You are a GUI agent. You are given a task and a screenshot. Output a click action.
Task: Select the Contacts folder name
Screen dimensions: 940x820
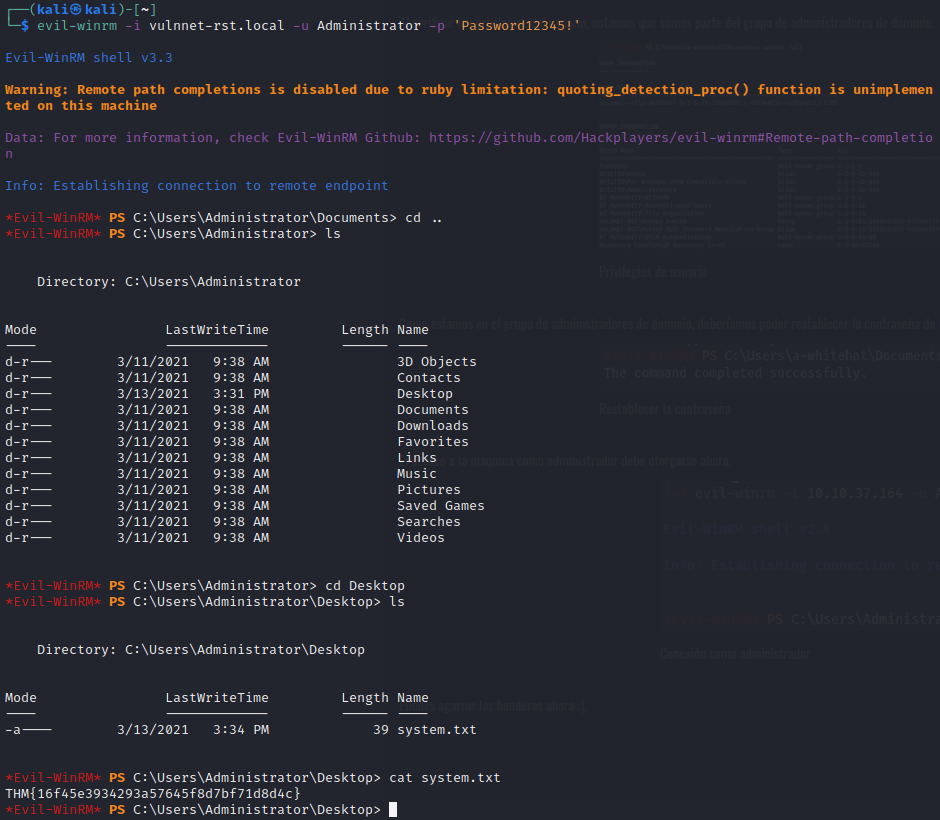point(429,378)
